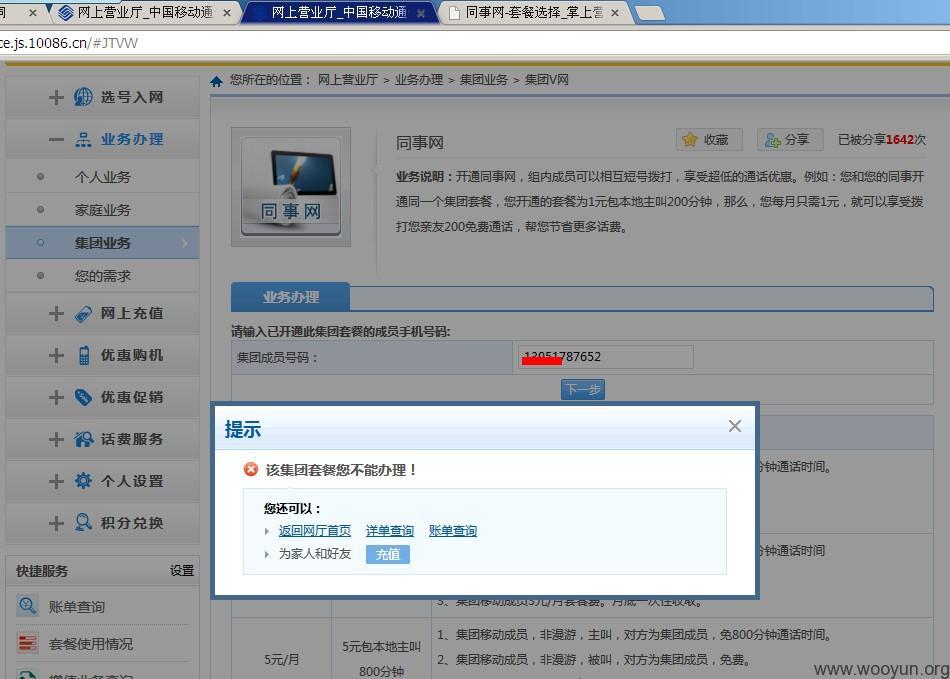Open 返回网厅首页 link in dialog

point(314,531)
